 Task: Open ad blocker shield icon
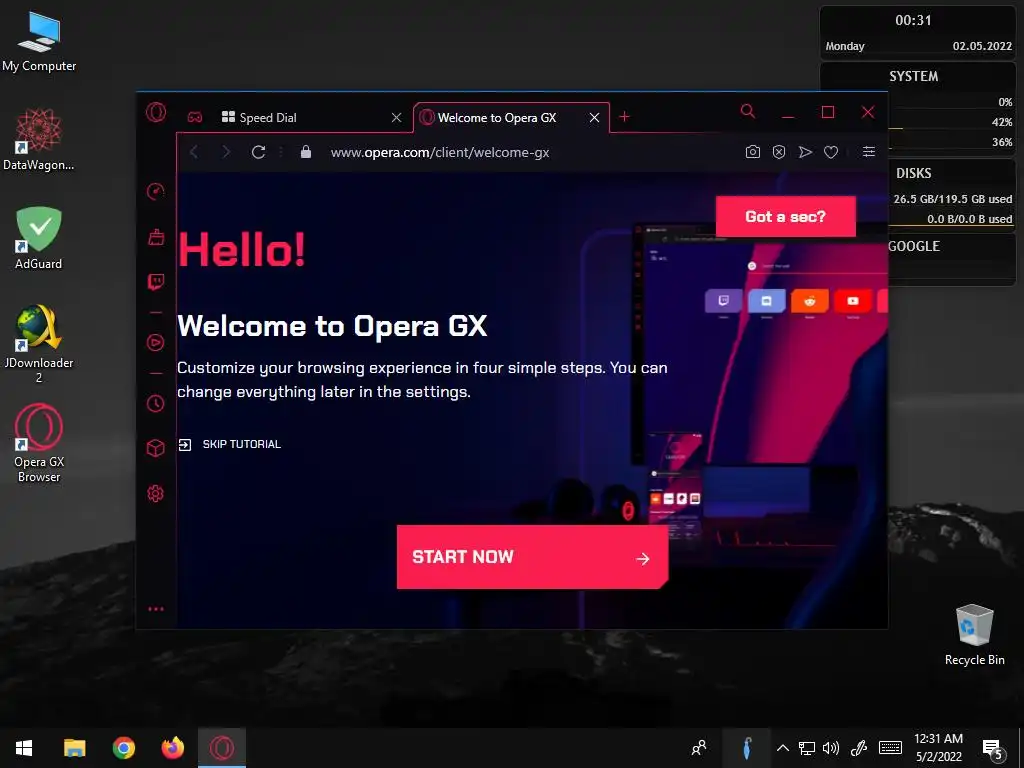tap(778, 152)
